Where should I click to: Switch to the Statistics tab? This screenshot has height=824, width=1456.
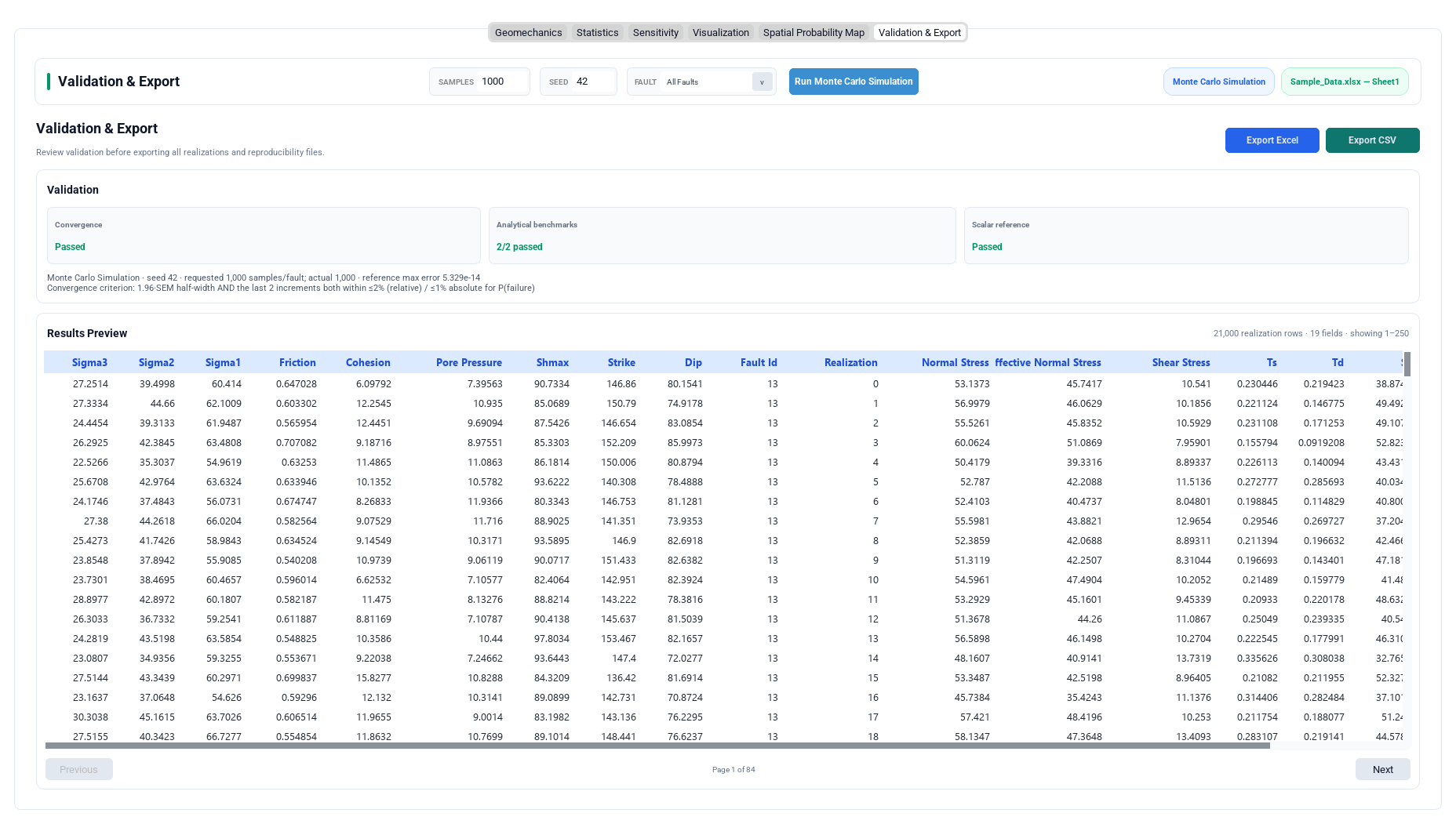coord(597,32)
